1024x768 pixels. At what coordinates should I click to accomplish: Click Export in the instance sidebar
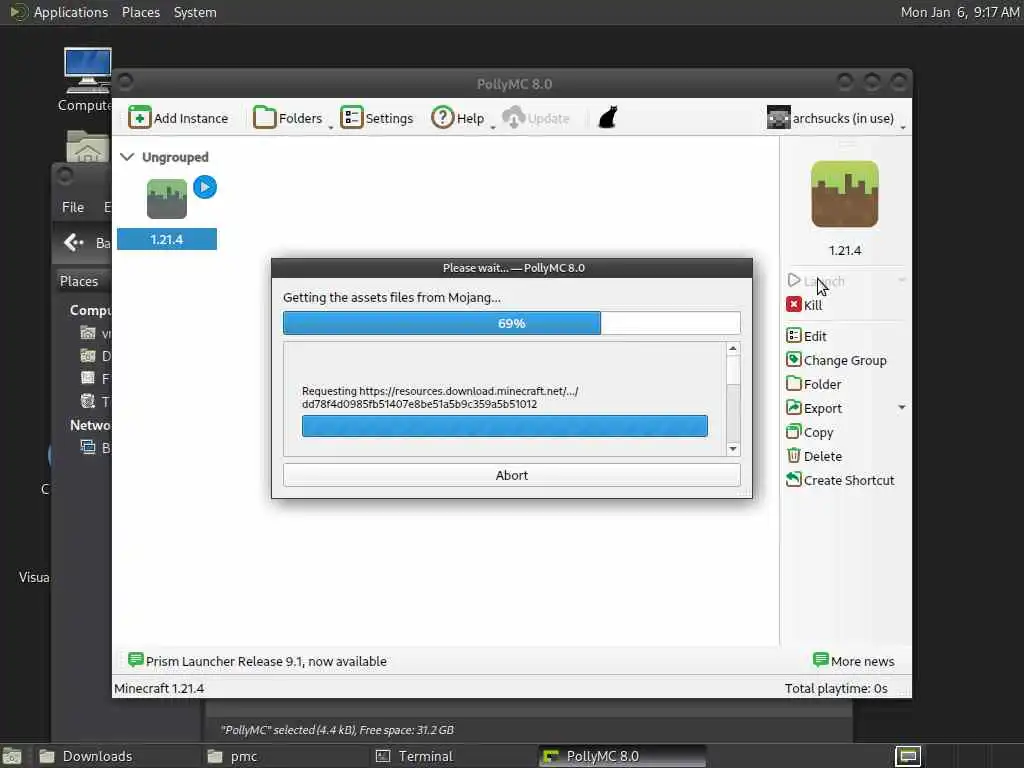pyautogui.click(x=814, y=408)
